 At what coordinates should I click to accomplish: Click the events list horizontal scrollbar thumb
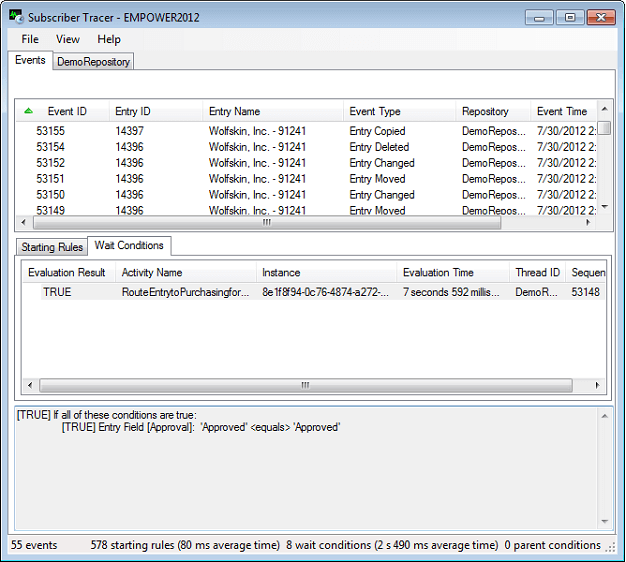267,222
